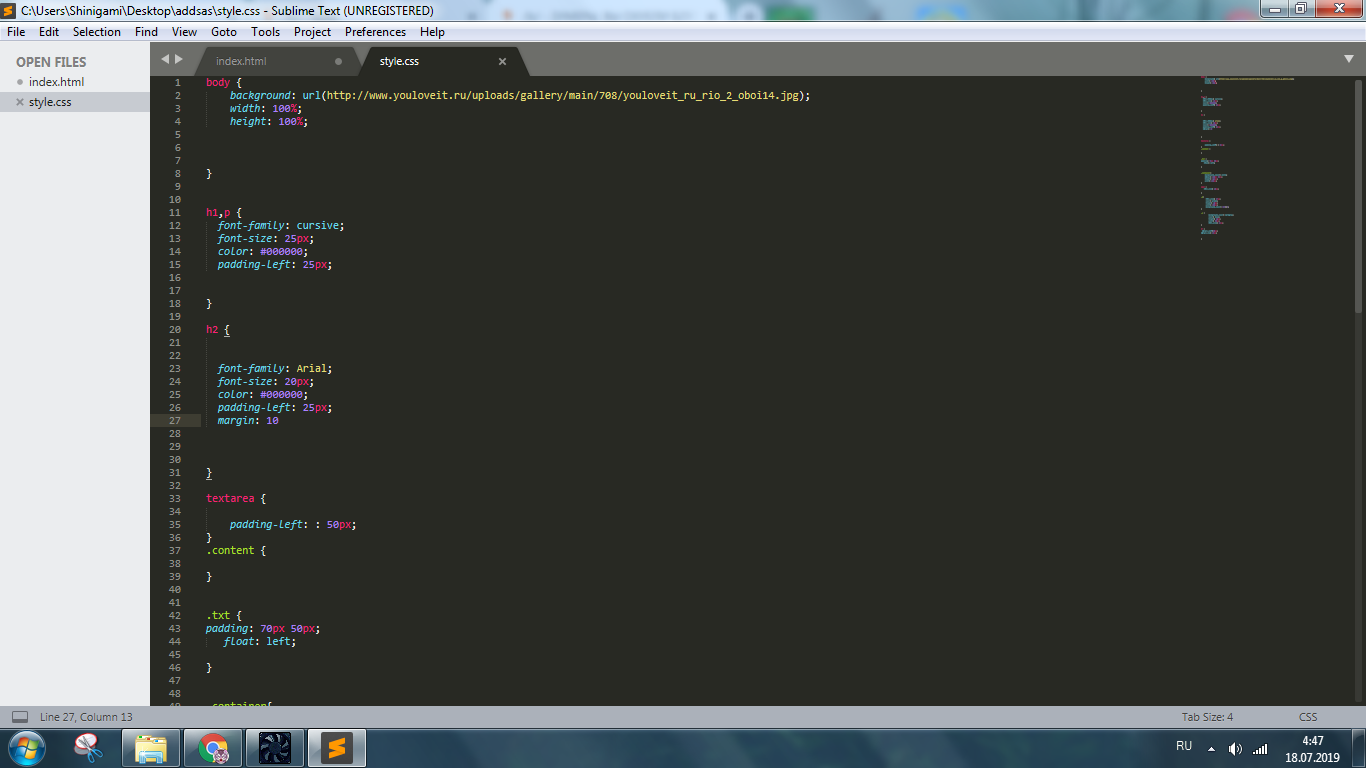The height and width of the screenshot is (768, 1366).
Task: Close style.css from sidebar x icon
Action: 19,102
